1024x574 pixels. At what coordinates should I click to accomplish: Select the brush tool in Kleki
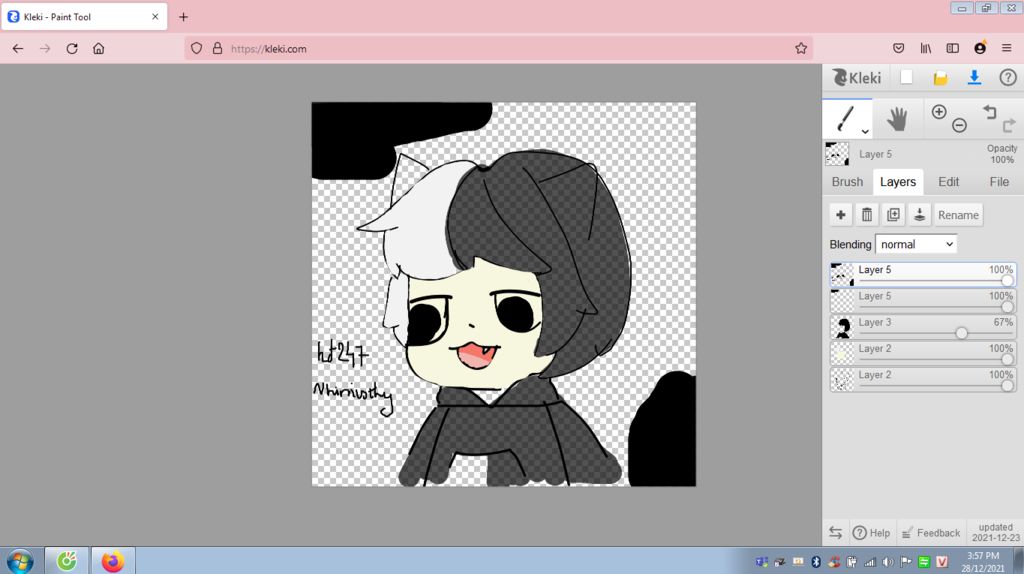click(846, 119)
